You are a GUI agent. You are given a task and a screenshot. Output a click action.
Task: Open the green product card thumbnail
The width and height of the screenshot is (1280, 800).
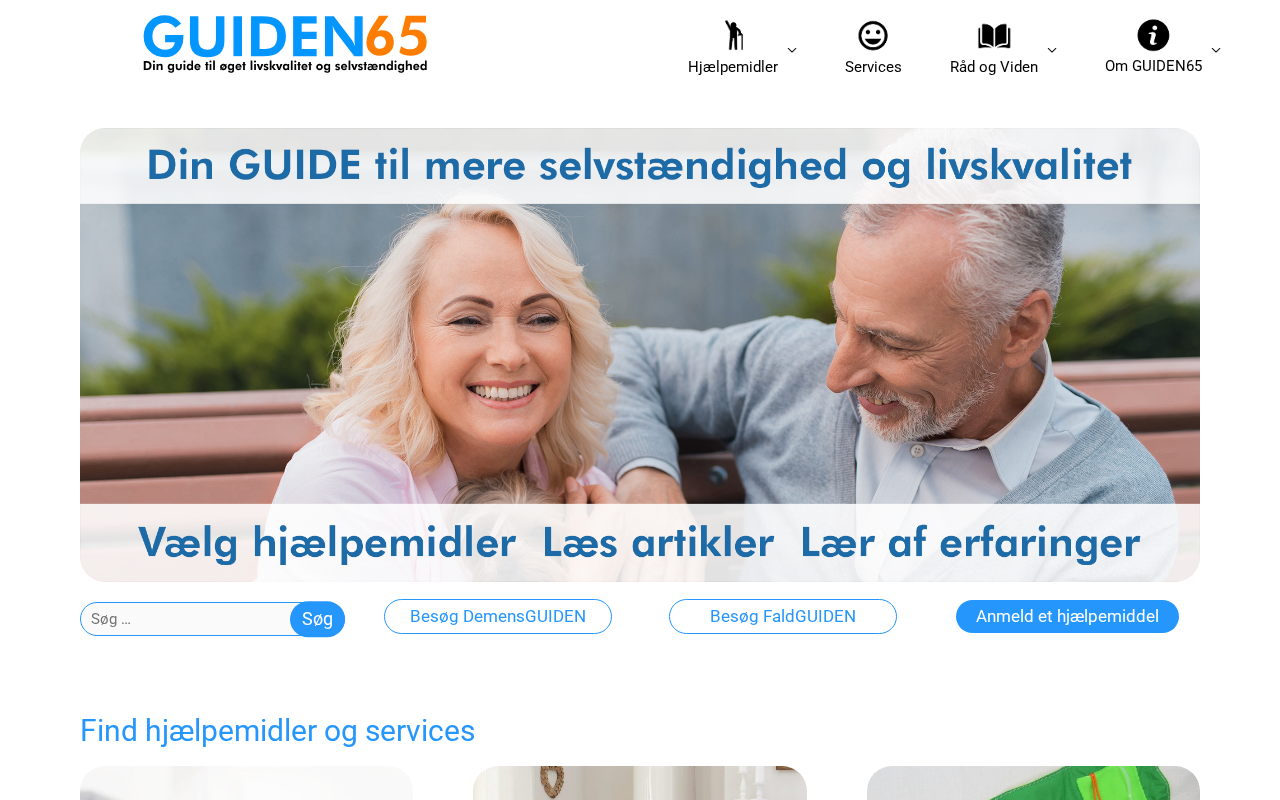click(1033, 783)
